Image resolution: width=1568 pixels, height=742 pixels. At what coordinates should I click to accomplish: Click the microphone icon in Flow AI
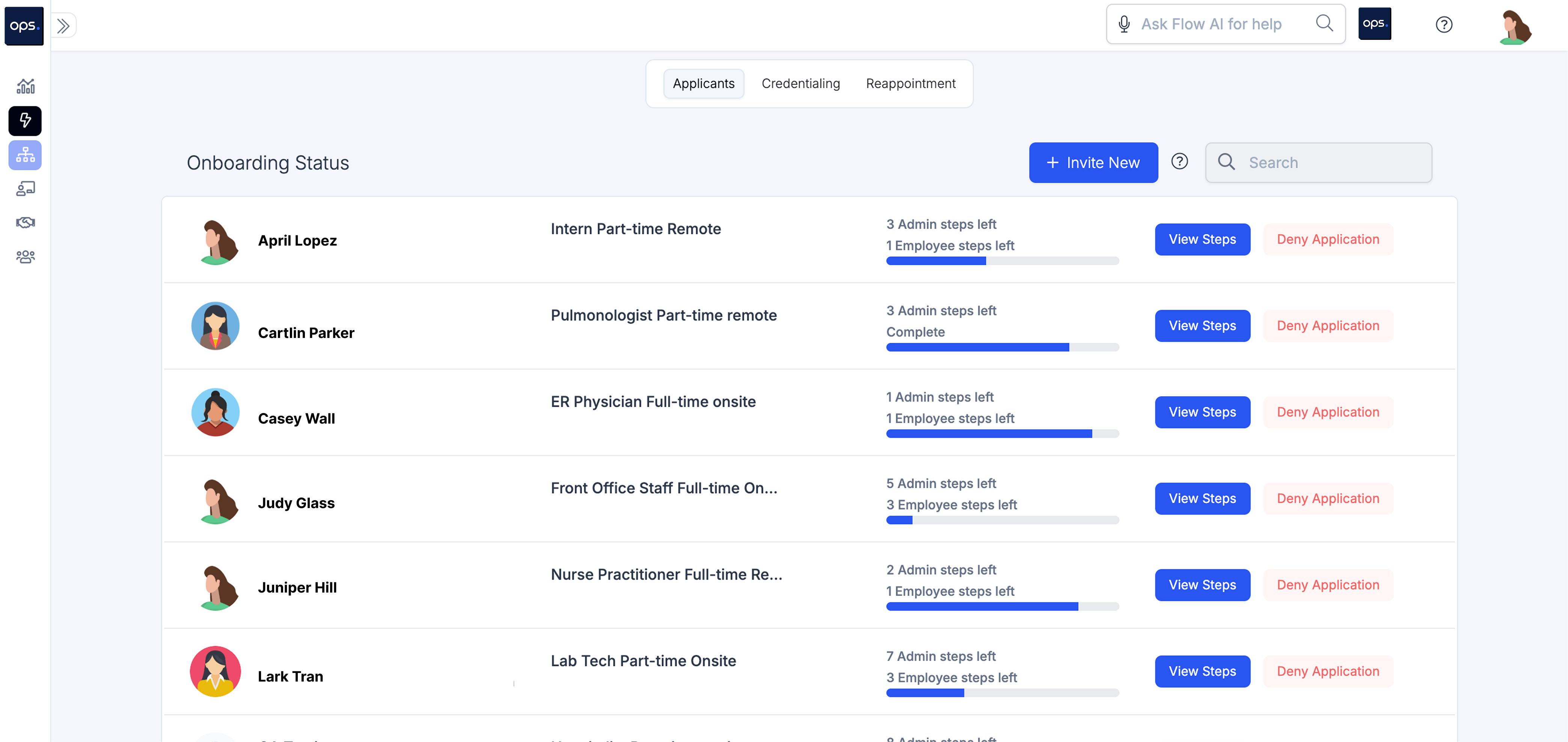click(1124, 24)
